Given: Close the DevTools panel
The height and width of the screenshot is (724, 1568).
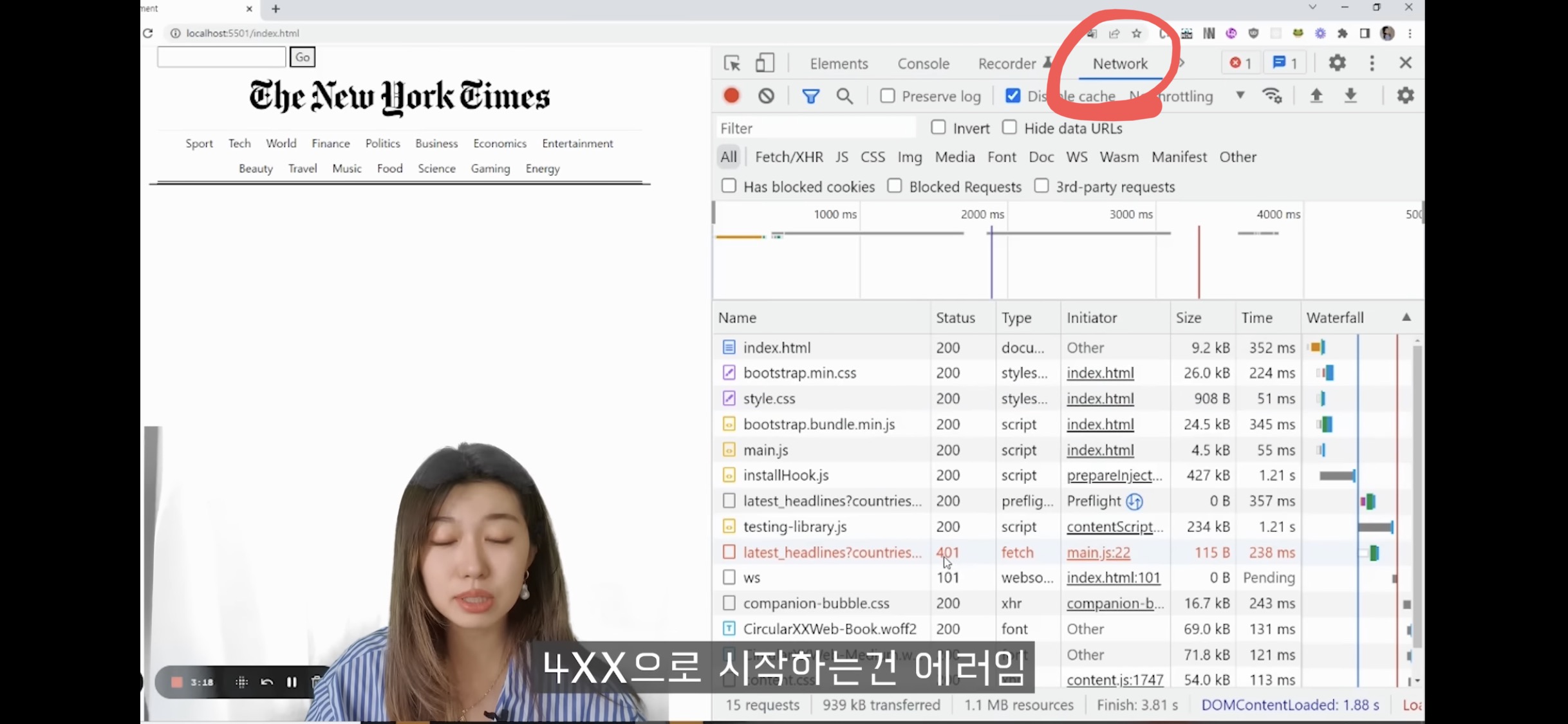Looking at the screenshot, I should point(1405,63).
